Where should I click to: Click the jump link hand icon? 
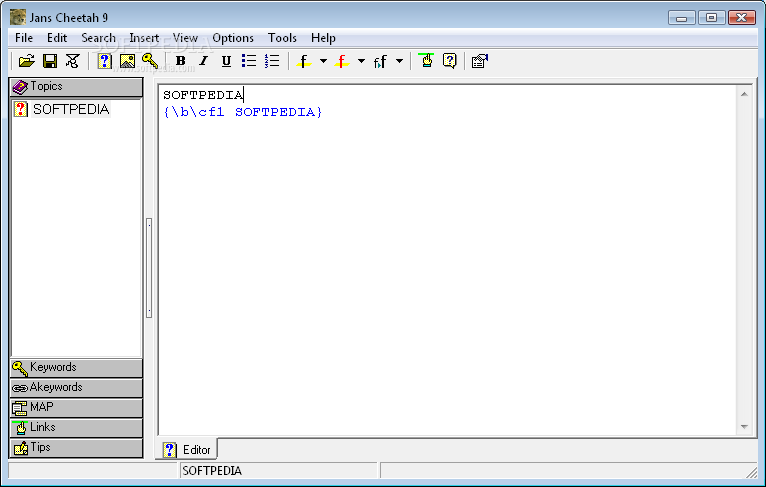point(426,61)
